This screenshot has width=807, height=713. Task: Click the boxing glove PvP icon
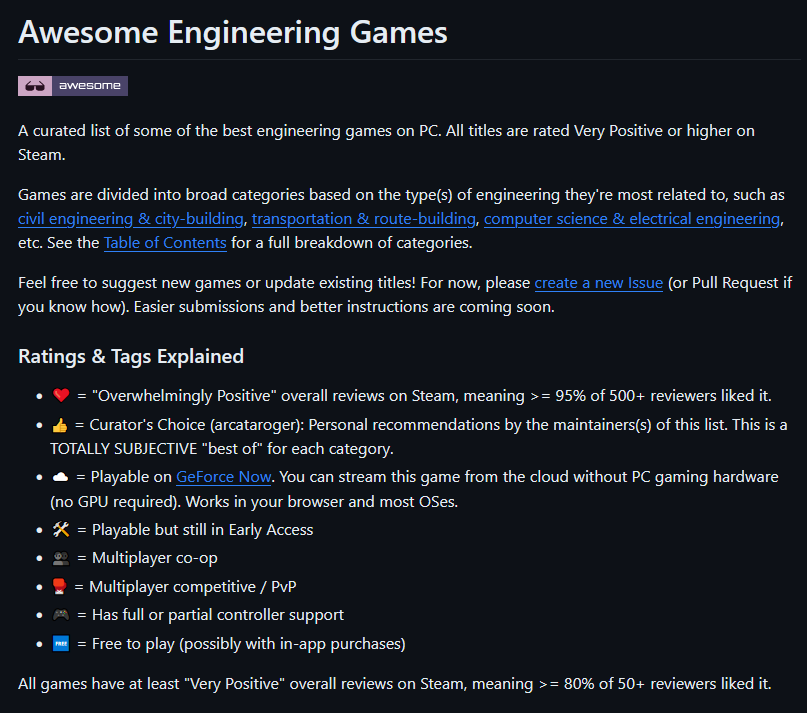click(x=60, y=586)
